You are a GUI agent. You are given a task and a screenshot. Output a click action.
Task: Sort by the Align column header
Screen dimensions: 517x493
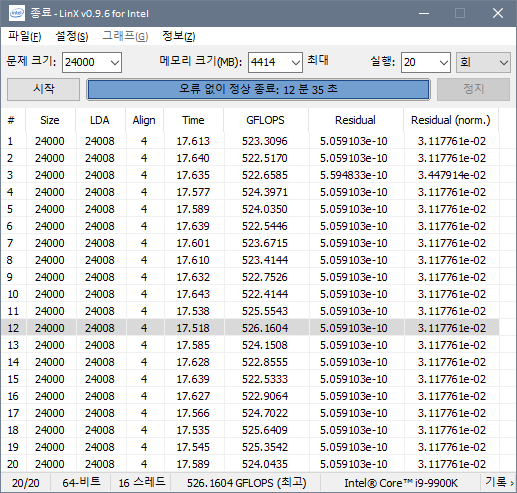coord(144,120)
